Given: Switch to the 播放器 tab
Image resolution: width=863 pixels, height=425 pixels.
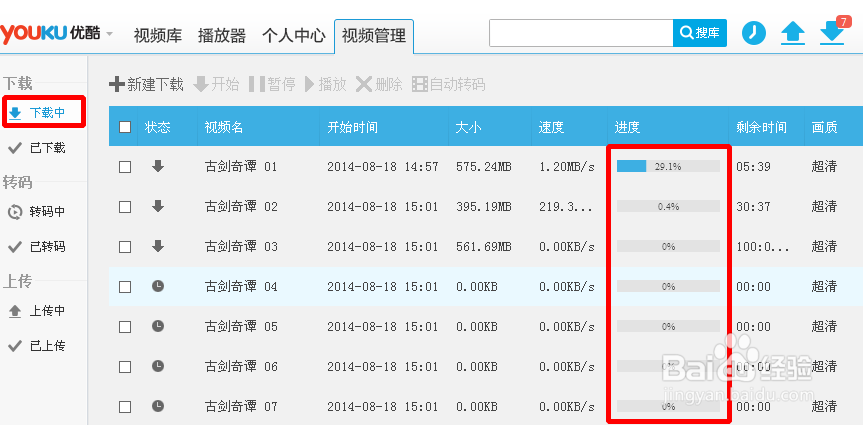Looking at the screenshot, I should 222,35.
